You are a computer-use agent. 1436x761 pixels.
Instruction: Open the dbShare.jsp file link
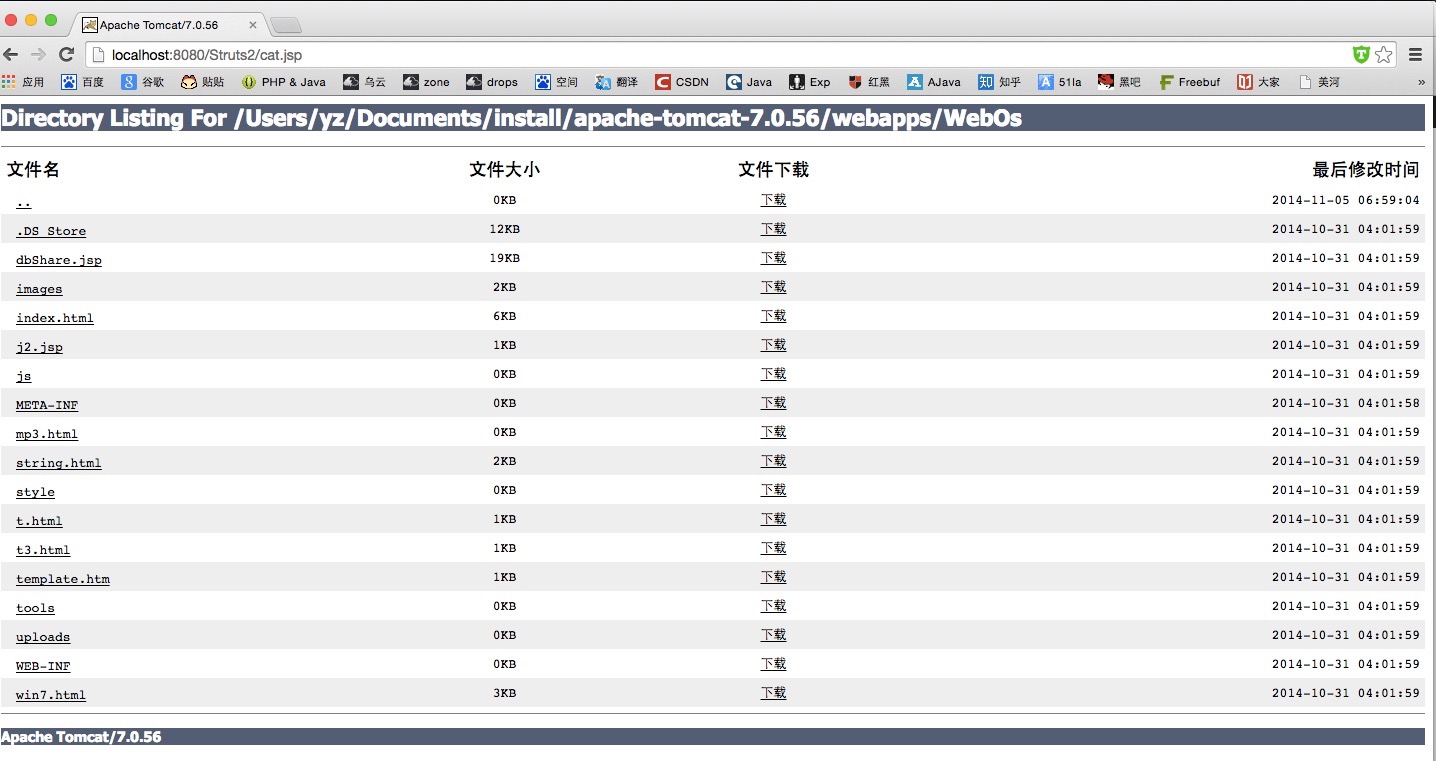(x=59, y=260)
